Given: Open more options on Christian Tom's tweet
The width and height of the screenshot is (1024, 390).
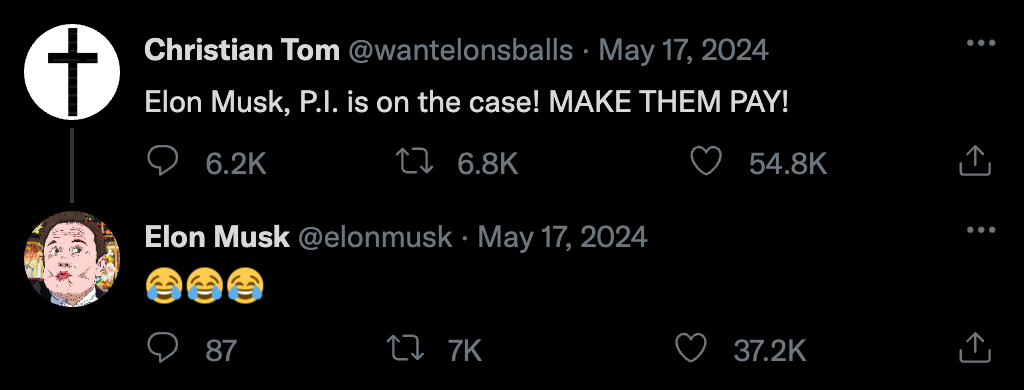Looking at the screenshot, I should 980,43.
